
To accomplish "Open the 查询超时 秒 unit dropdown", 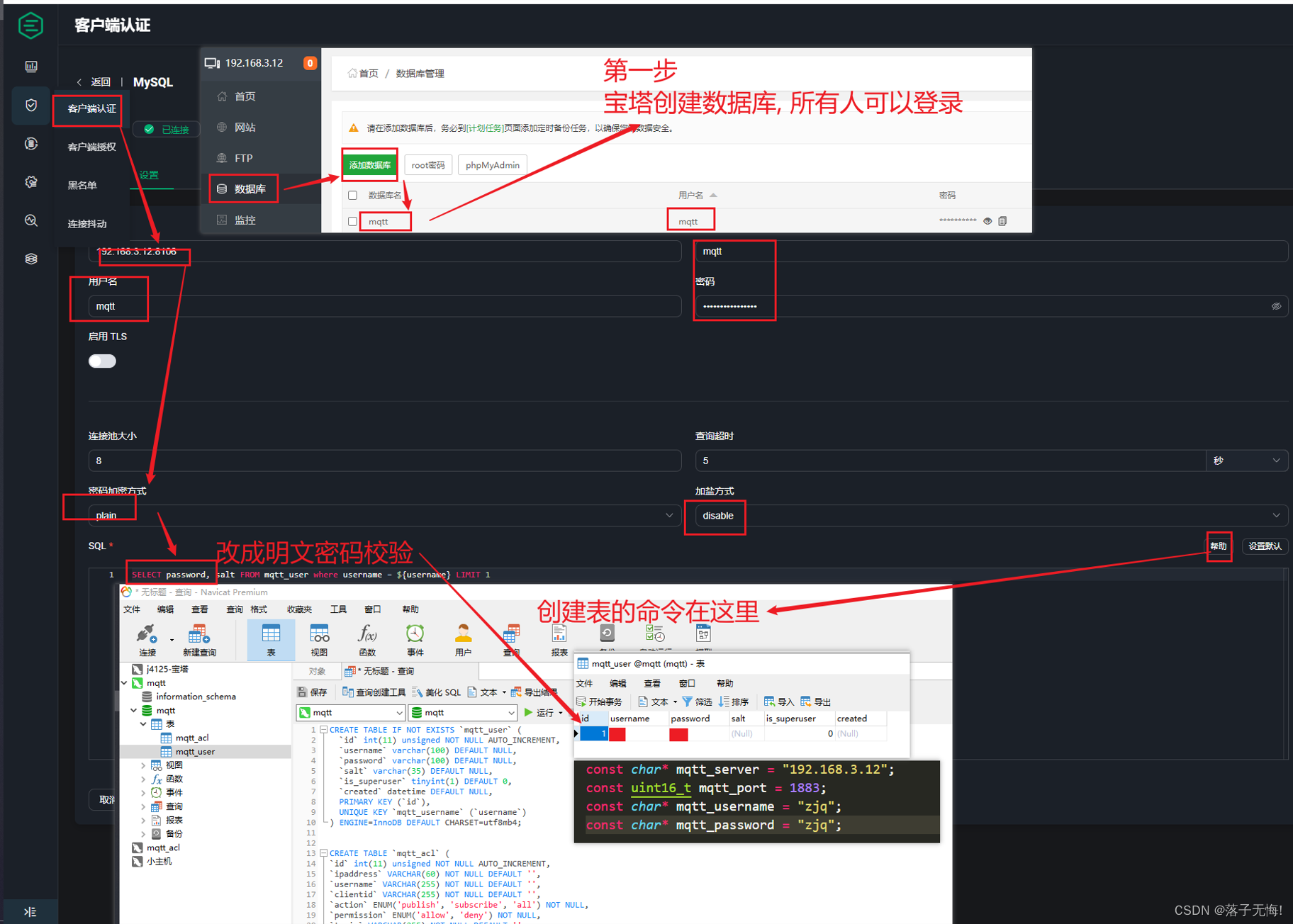I will click(1246, 461).
